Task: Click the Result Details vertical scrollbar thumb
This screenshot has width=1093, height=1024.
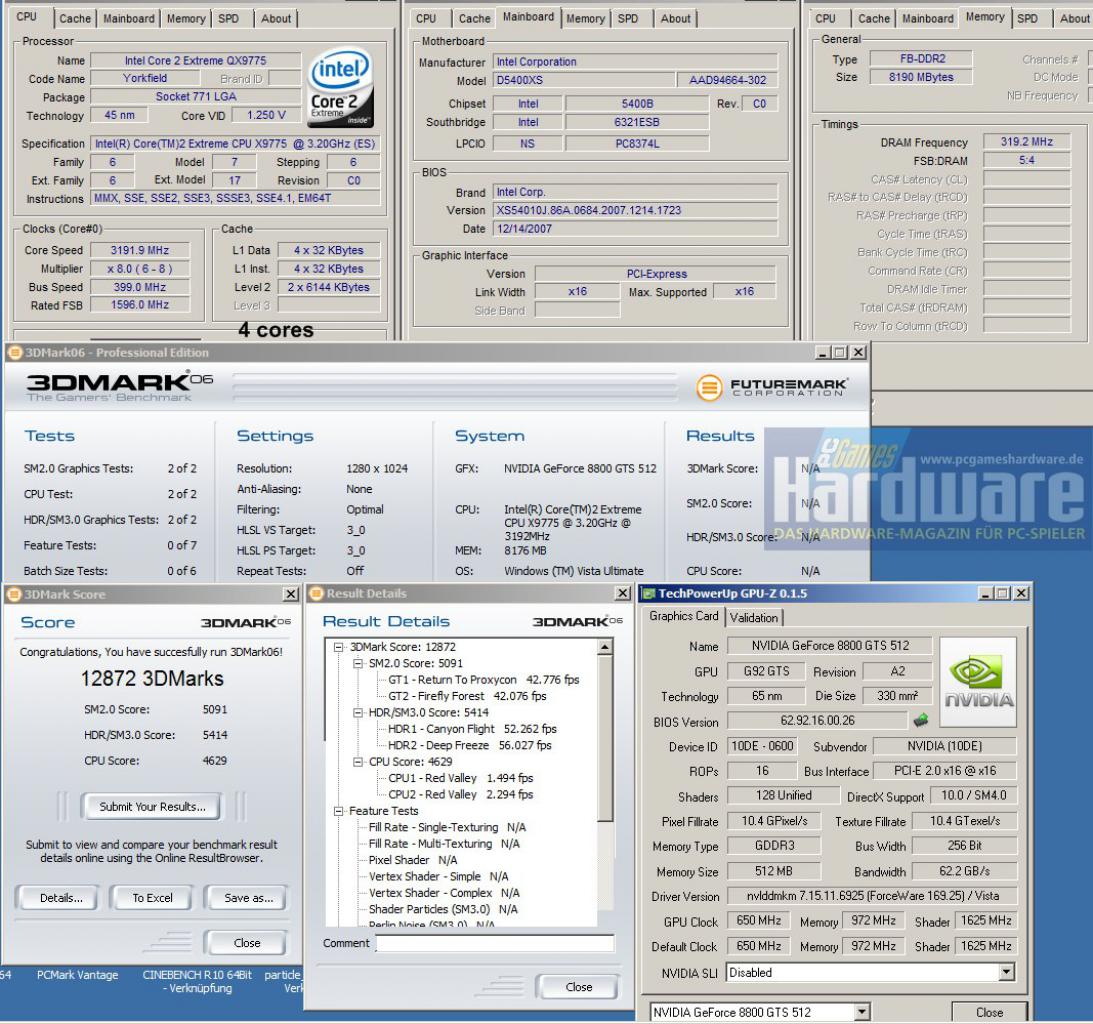Action: [605, 739]
